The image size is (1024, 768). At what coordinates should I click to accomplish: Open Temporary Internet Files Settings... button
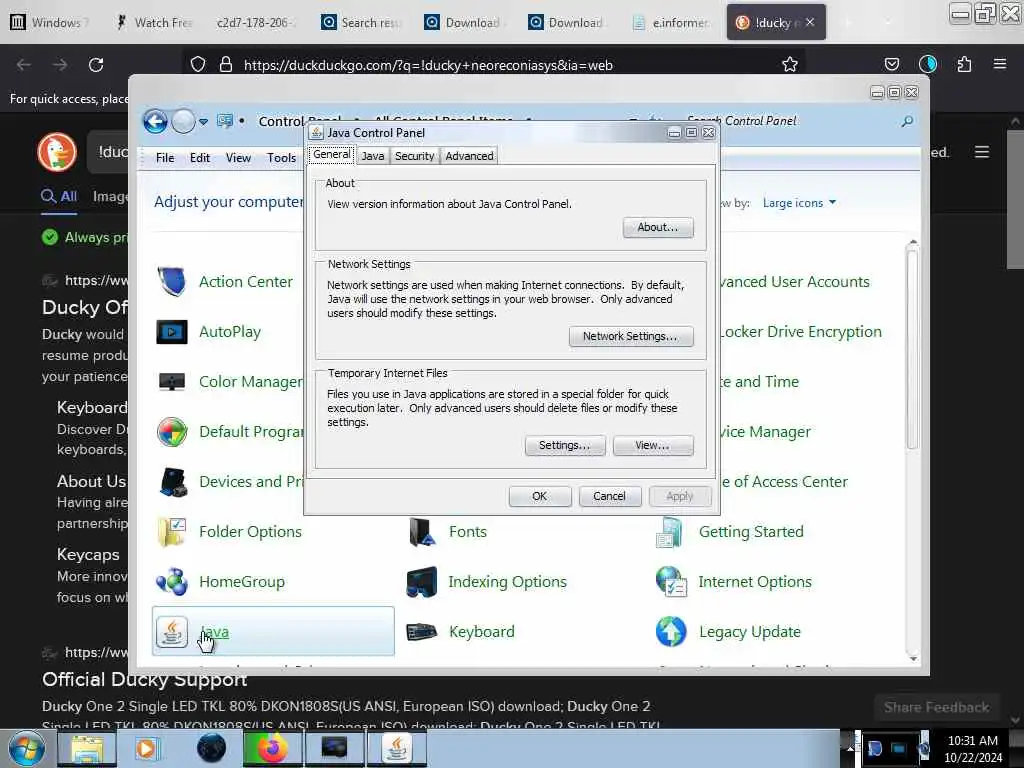[564, 445]
